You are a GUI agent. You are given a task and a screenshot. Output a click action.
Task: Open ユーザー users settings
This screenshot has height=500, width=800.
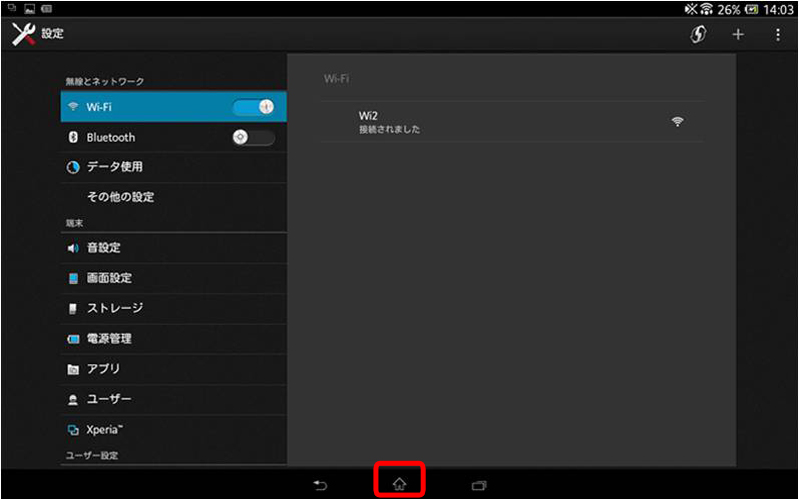(x=173, y=399)
